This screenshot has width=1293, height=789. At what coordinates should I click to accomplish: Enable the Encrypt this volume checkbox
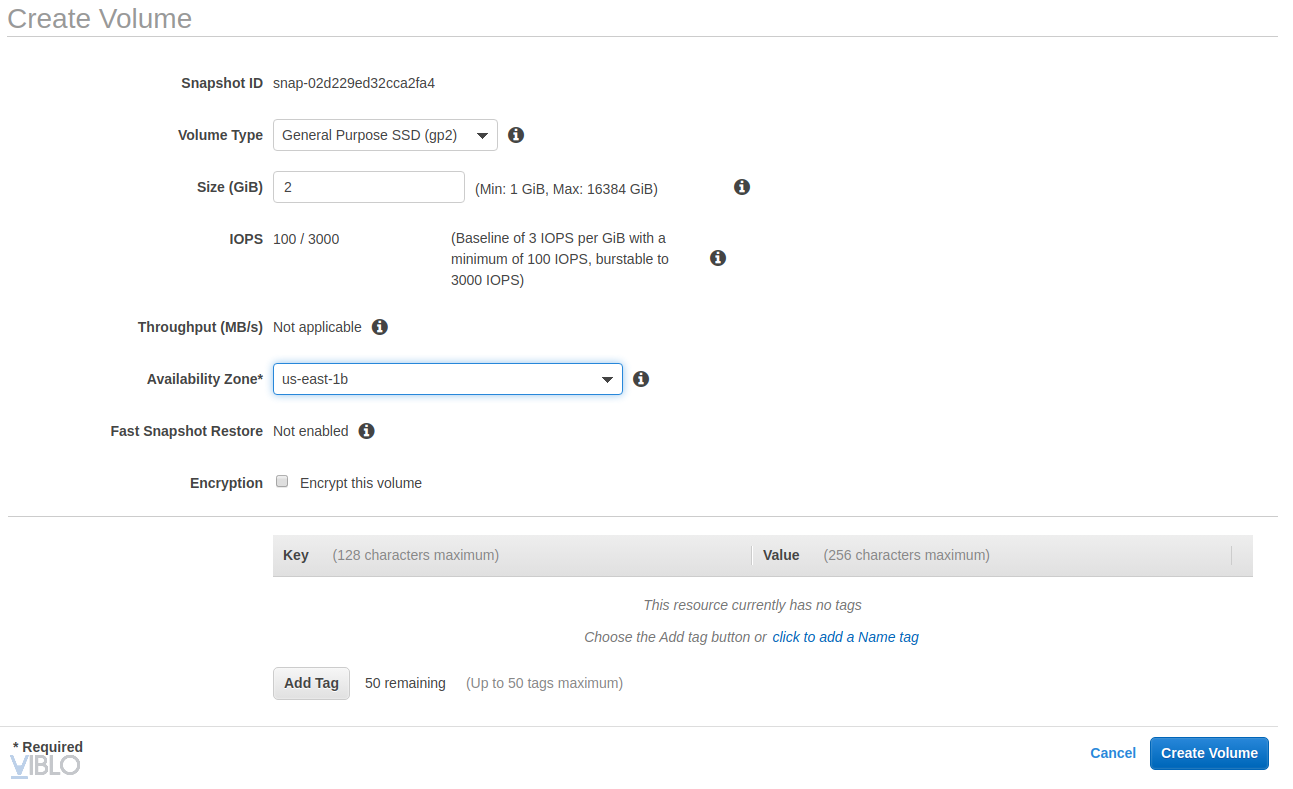[x=282, y=482]
